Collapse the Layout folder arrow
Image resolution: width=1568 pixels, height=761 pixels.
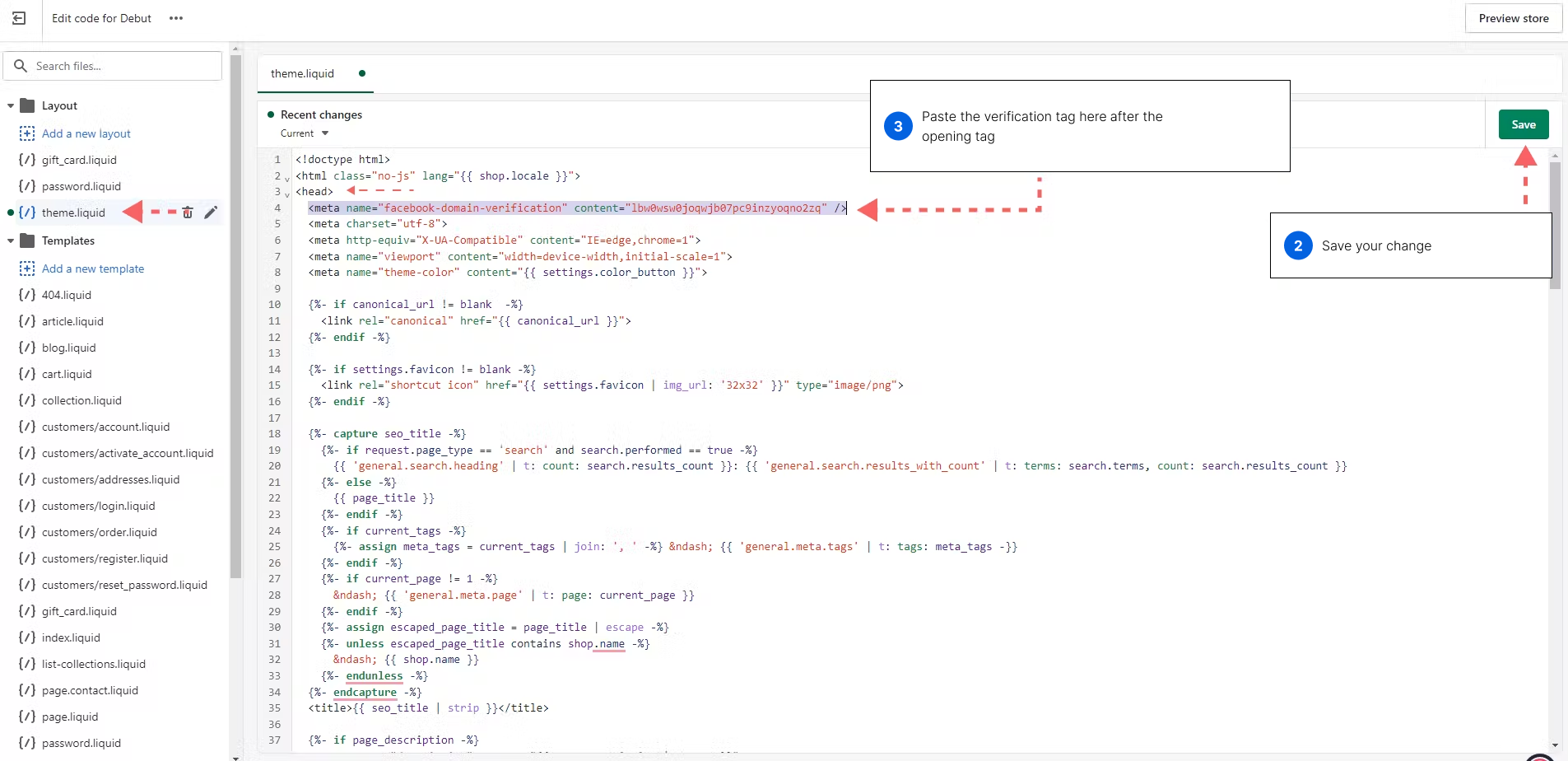pyautogui.click(x=11, y=105)
